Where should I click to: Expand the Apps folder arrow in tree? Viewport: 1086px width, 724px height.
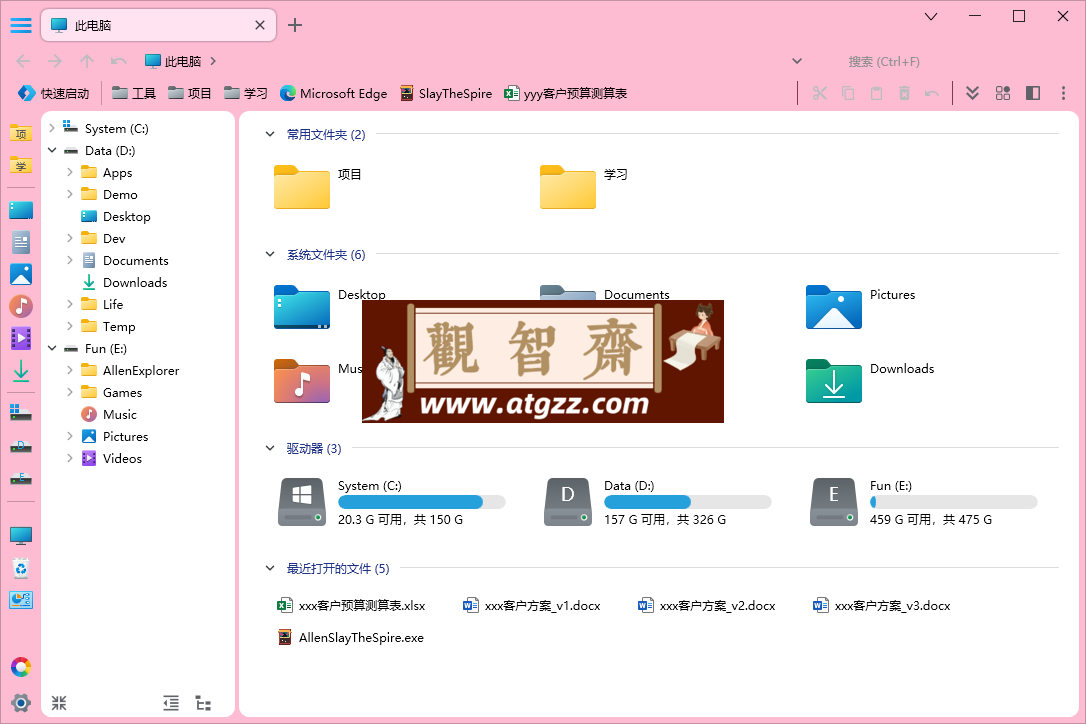pyautogui.click(x=70, y=172)
